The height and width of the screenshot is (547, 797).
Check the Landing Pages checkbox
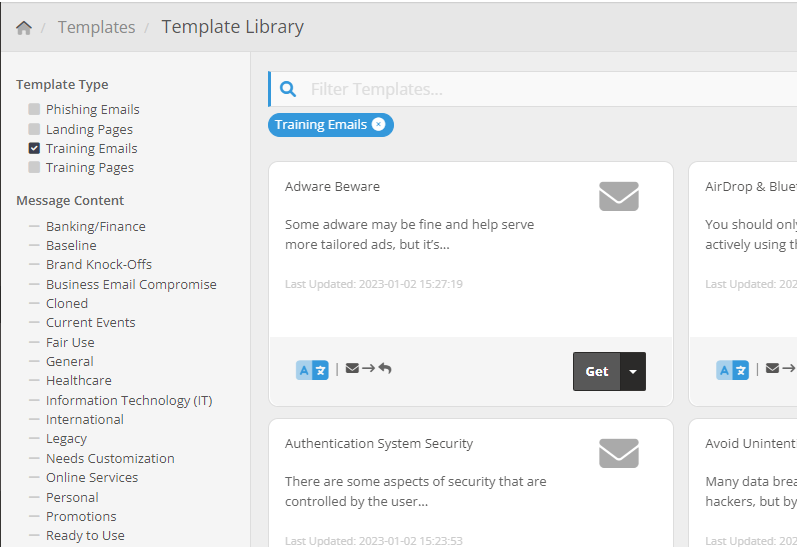[x=34, y=129]
